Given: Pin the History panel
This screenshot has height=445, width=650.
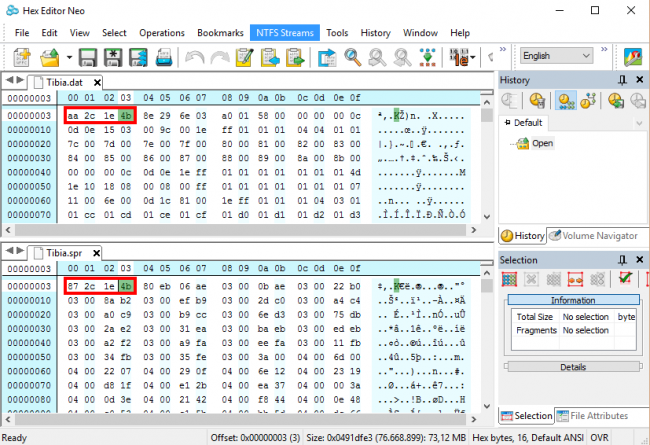Looking at the screenshot, I should (x=622, y=80).
